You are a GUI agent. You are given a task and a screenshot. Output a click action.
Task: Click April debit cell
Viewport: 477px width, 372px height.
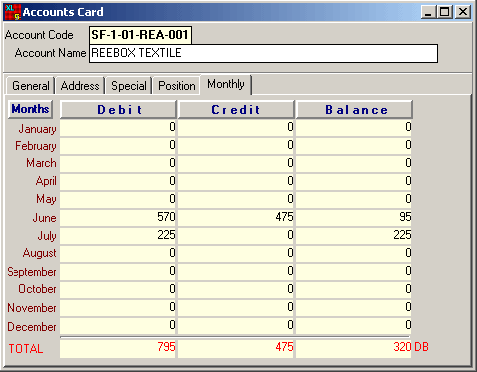(118, 181)
